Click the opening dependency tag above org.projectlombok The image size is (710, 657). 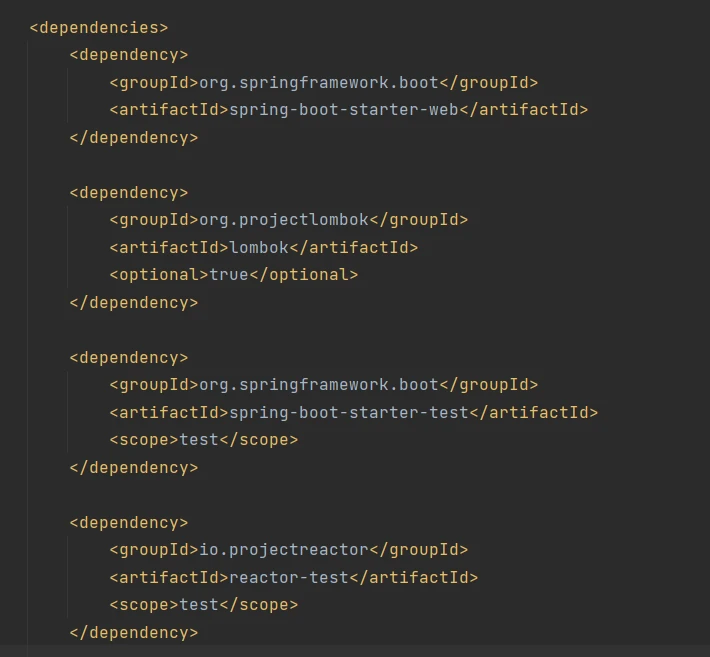tap(128, 192)
